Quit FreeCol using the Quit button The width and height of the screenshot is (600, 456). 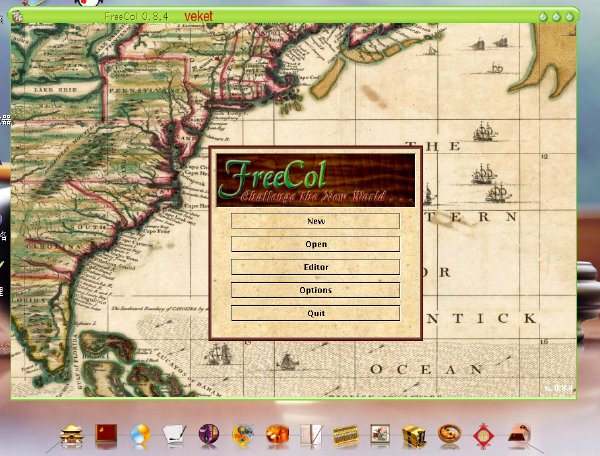point(315,313)
